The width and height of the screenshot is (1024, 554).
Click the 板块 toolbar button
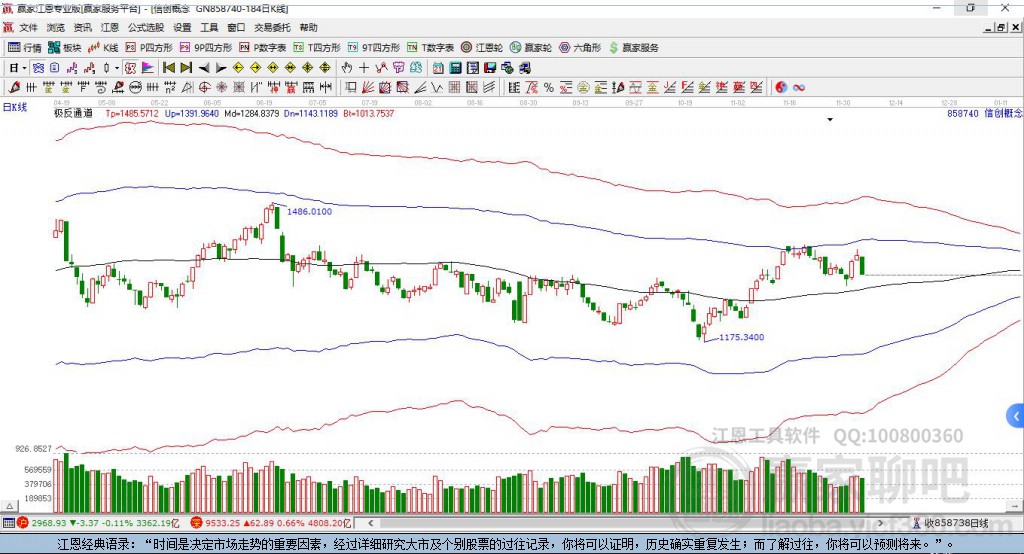point(65,48)
